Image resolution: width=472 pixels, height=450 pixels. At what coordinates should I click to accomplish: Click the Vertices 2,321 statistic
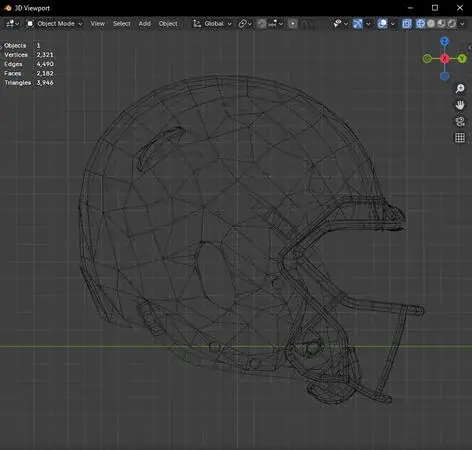29,55
